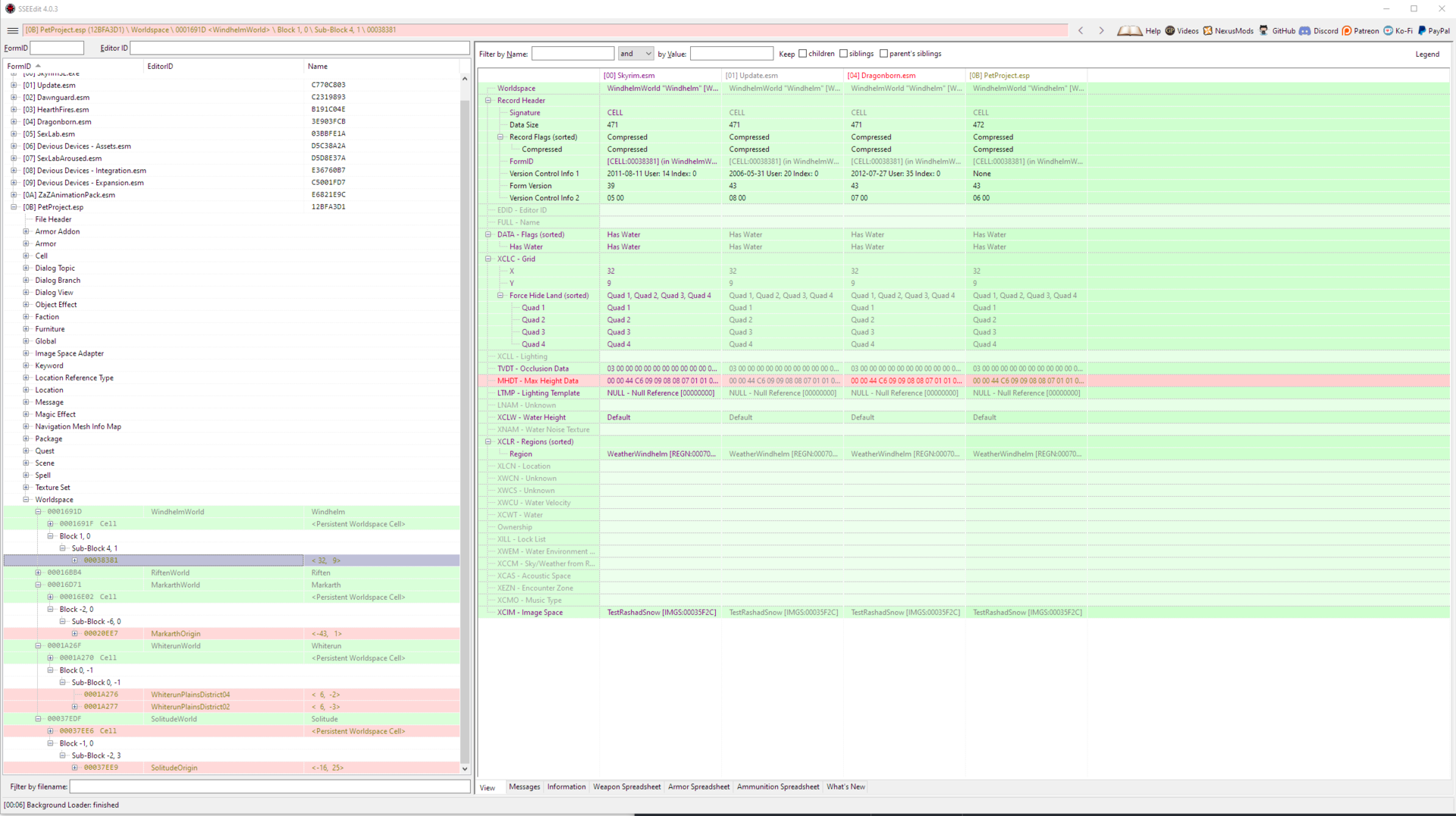
Task: Open the hamburger main menu
Action: click(12, 30)
